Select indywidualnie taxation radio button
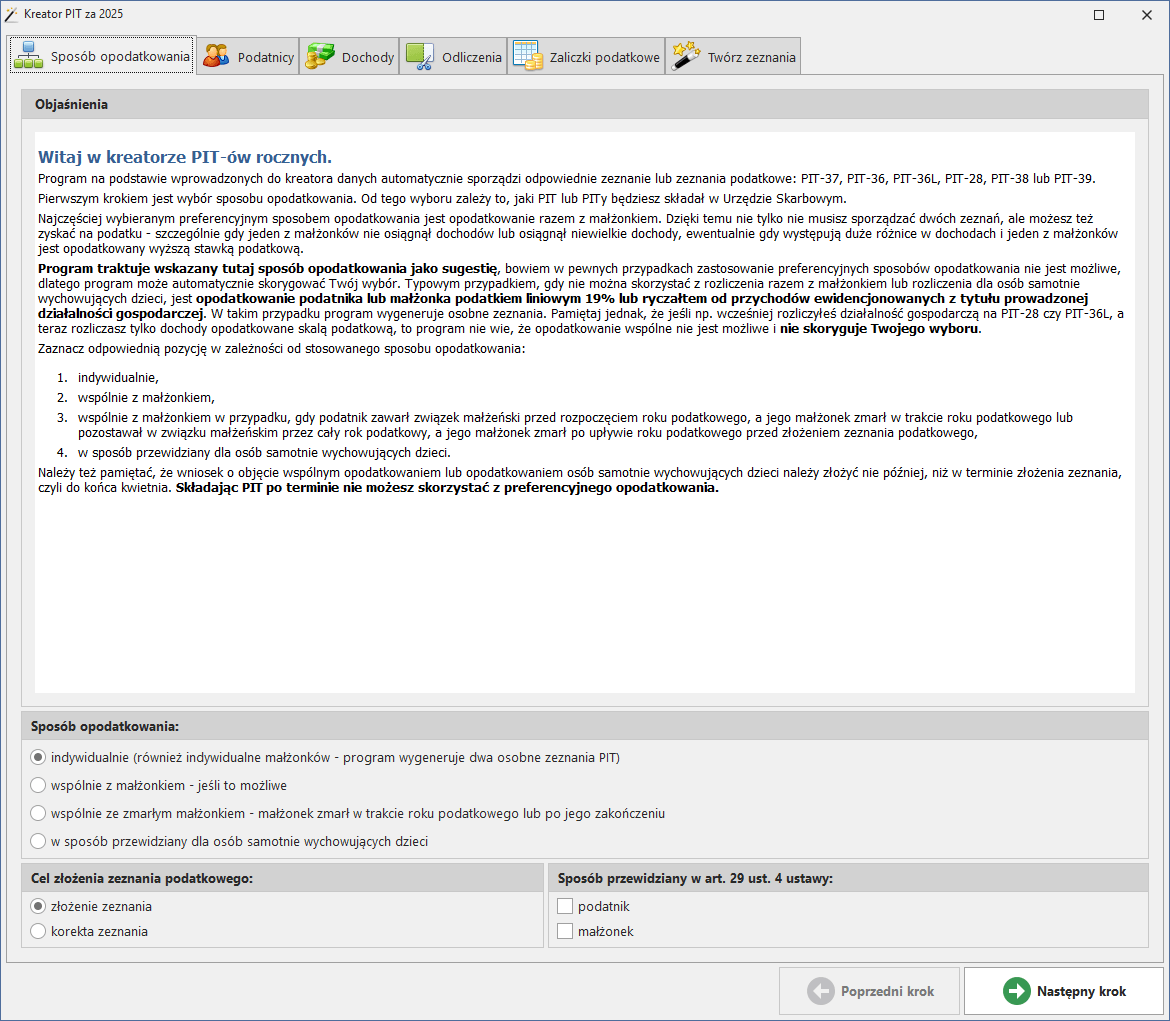1170x1021 pixels. pos(38,758)
